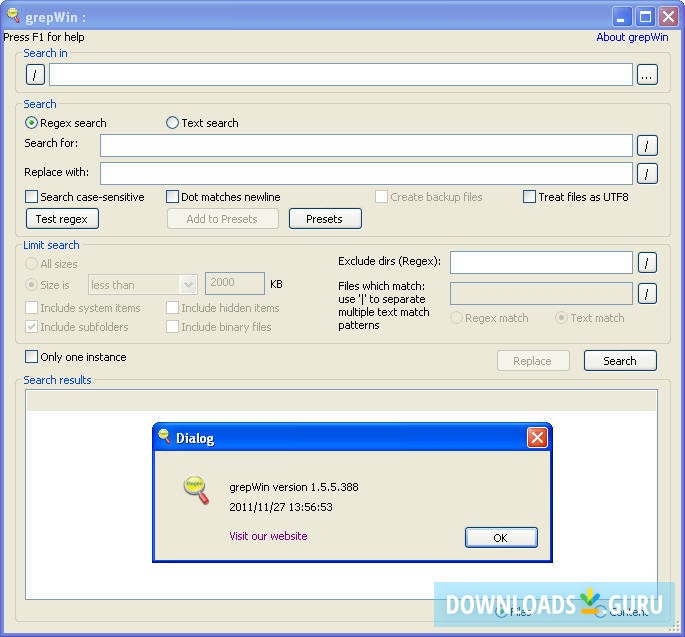Click into the Exclude dirs (Regex) field
This screenshot has width=685, height=637.
point(541,263)
